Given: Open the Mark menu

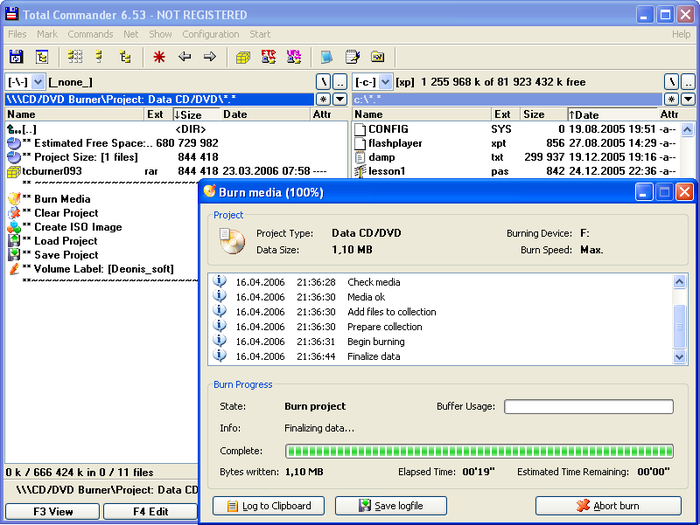Looking at the screenshot, I should (x=47, y=34).
